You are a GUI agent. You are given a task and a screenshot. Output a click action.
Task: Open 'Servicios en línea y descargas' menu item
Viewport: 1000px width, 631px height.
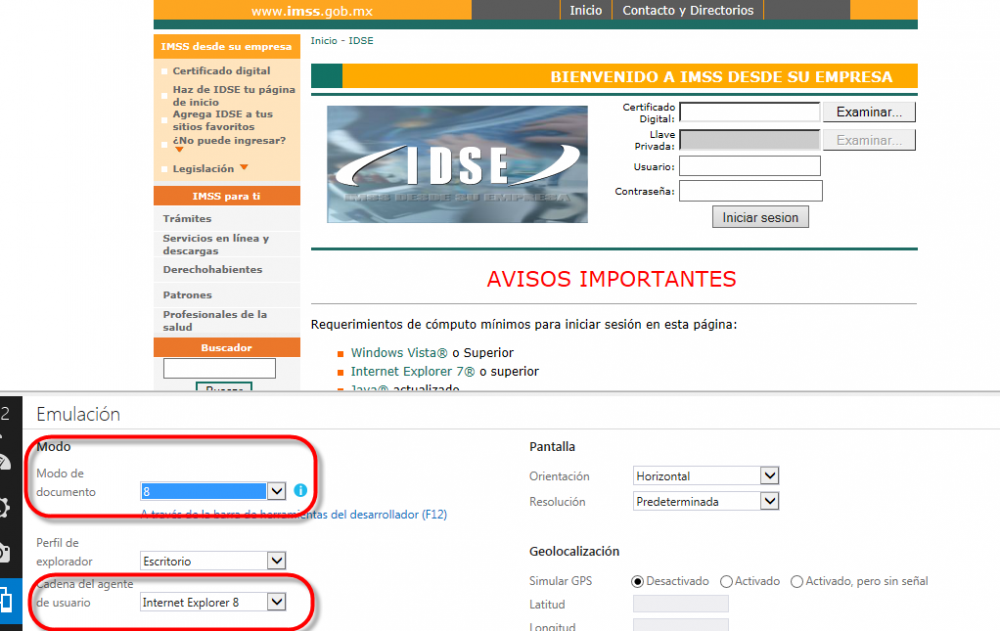pos(216,244)
